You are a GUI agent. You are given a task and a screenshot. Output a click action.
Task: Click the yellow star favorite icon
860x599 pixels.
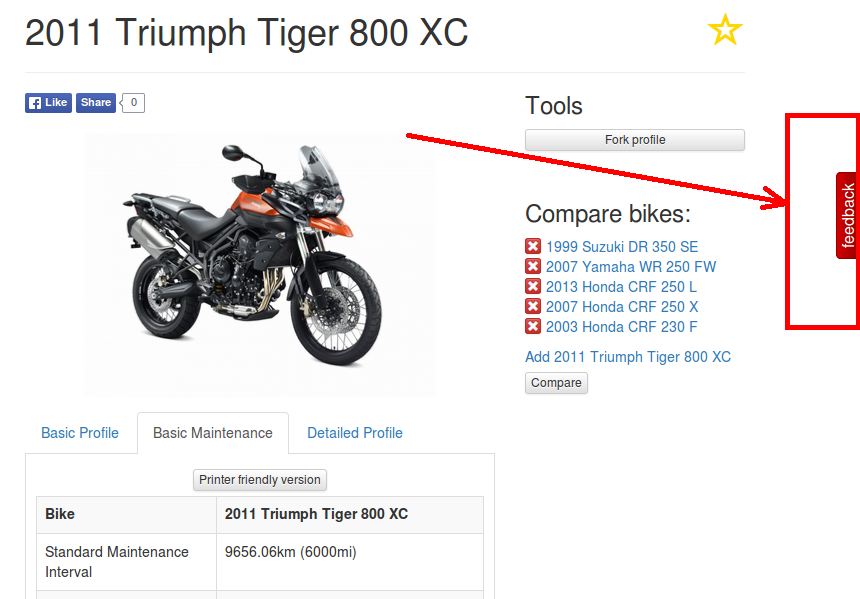(x=725, y=30)
